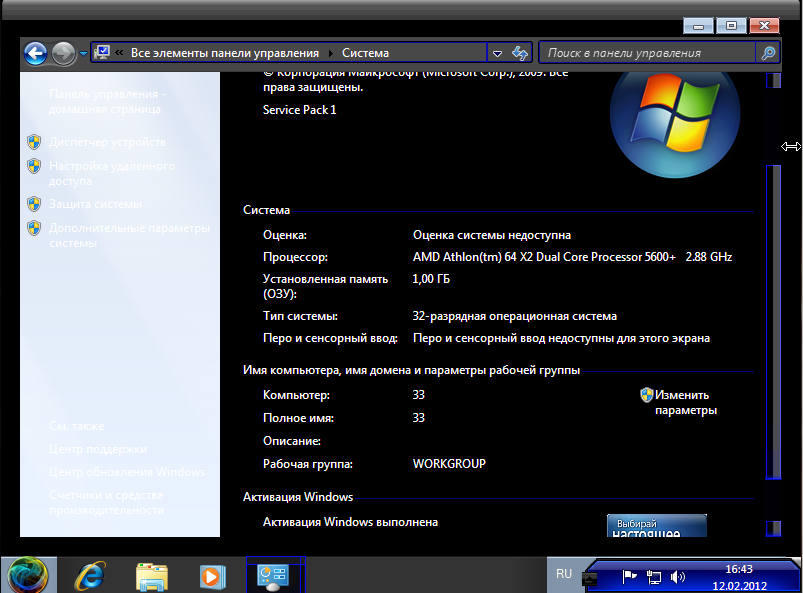Click the 'Оценка системы недоступна' rating link

492,235
